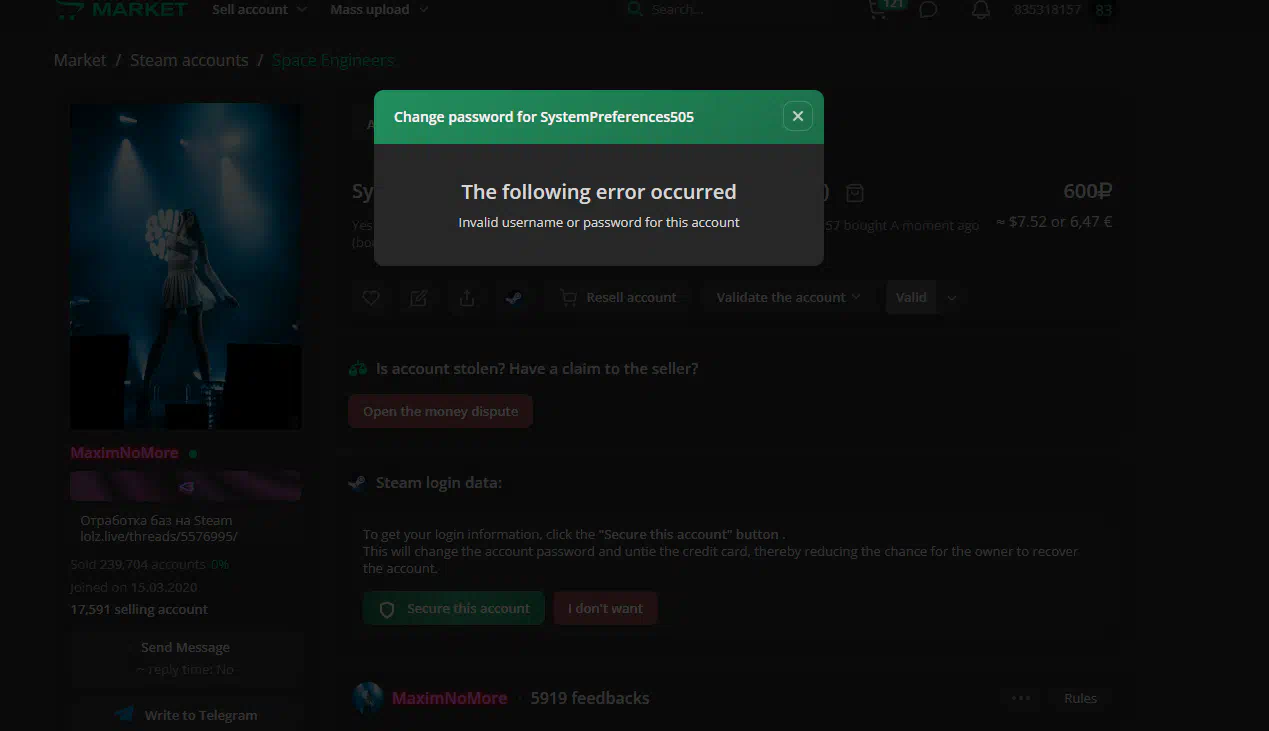Add account to favorites with heart icon
Screen dimensions: 1269x731
click(x=371, y=297)
